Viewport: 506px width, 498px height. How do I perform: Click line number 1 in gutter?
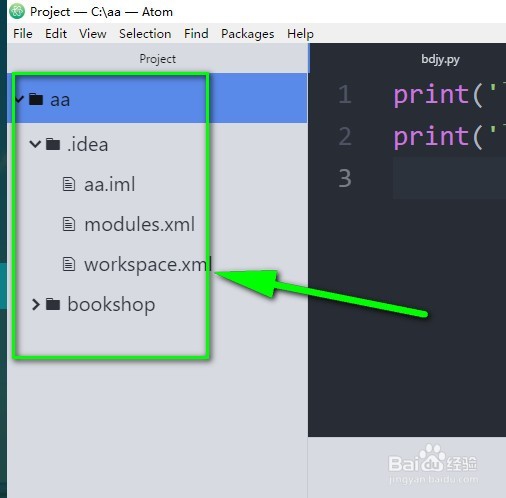tap(345, 94)
